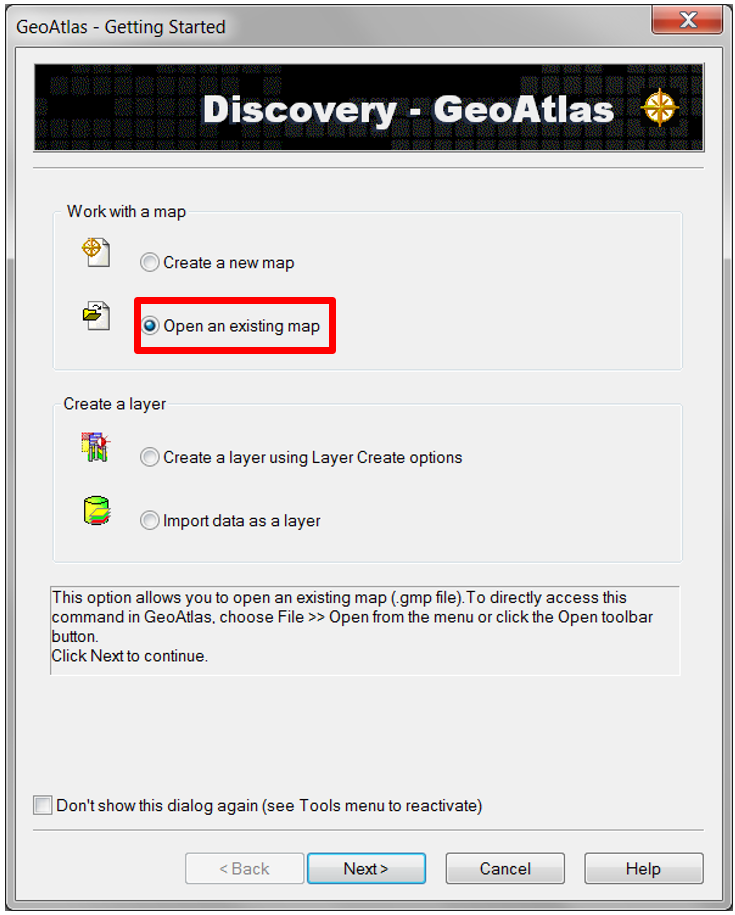Select the Create a new map radio button

click(x=150, y=263)
